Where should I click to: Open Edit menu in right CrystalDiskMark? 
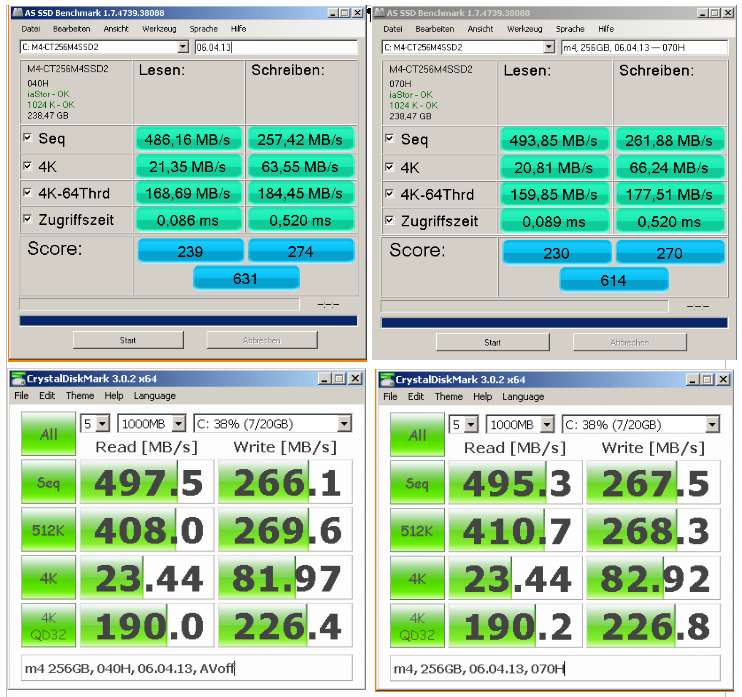pos(415,397)
